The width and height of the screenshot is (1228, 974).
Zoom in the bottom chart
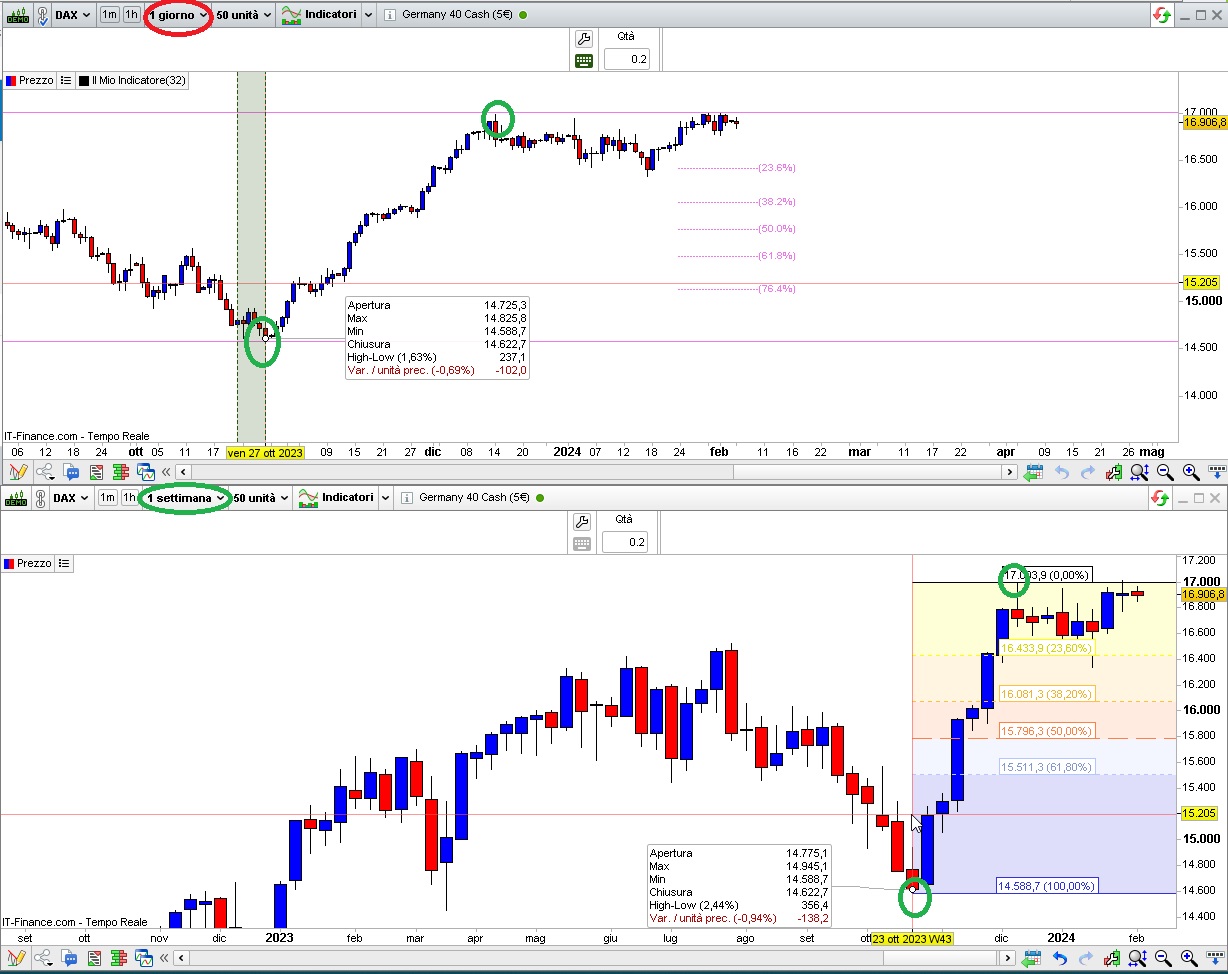tap(1191, 960)
